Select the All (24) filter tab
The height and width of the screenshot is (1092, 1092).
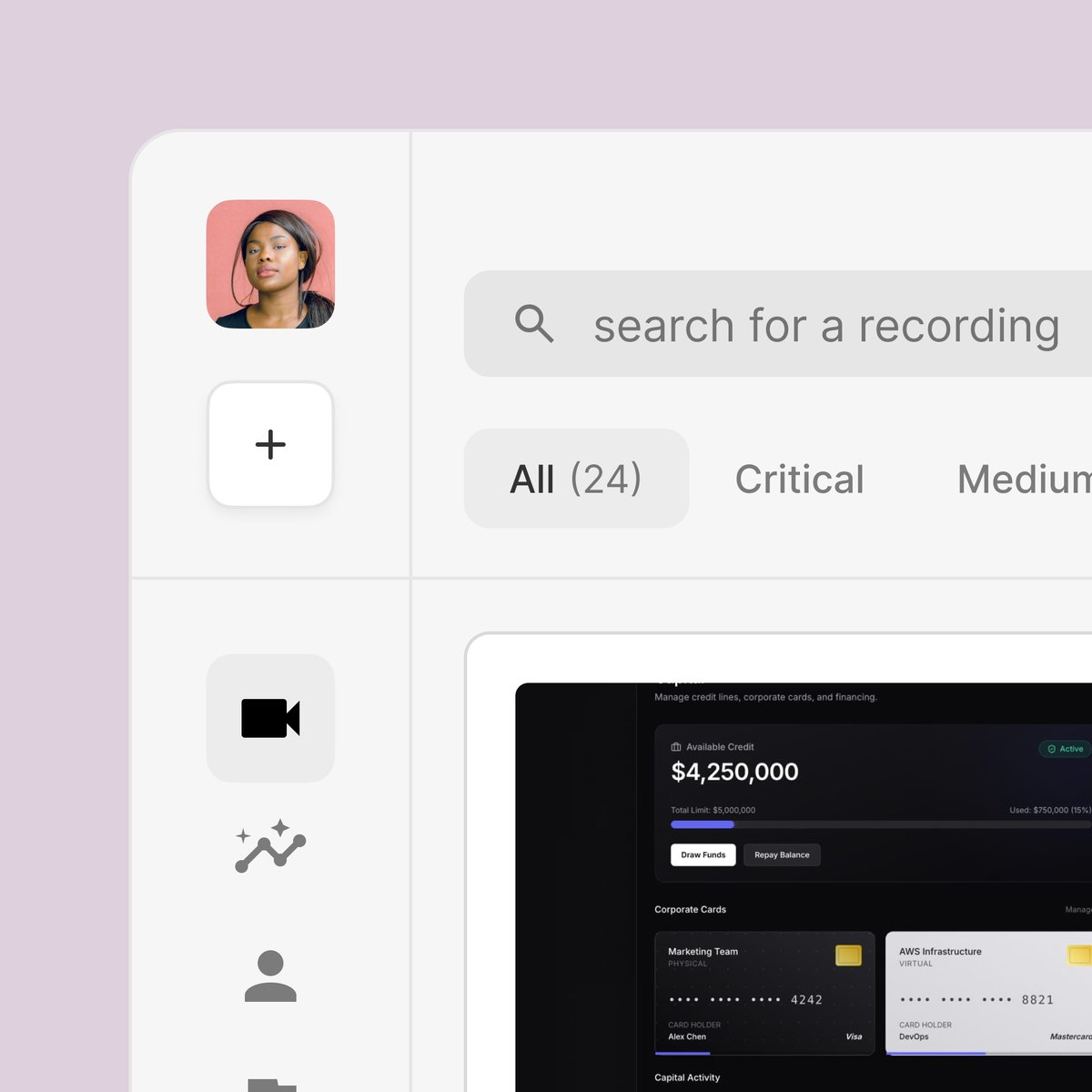click(x=576, y=479)
